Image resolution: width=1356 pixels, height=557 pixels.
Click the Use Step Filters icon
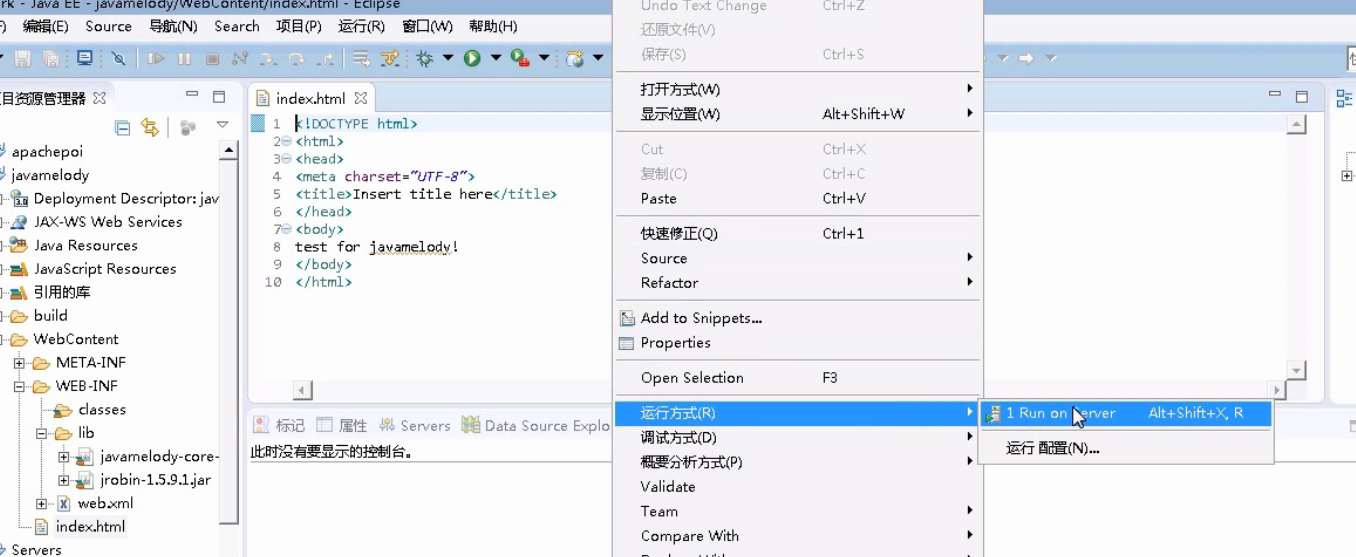coord(390,59)
